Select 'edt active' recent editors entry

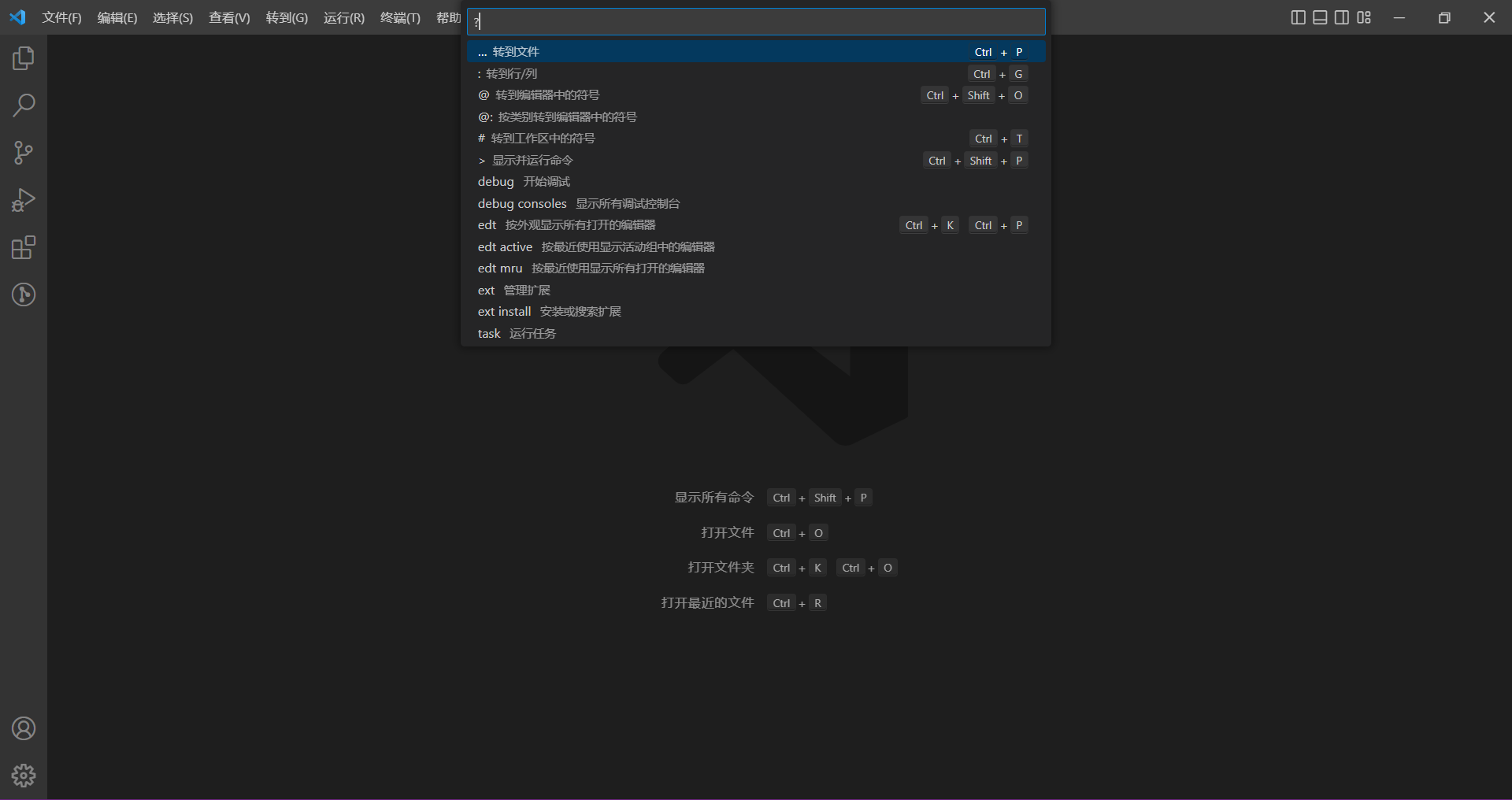tap(756, 246)
